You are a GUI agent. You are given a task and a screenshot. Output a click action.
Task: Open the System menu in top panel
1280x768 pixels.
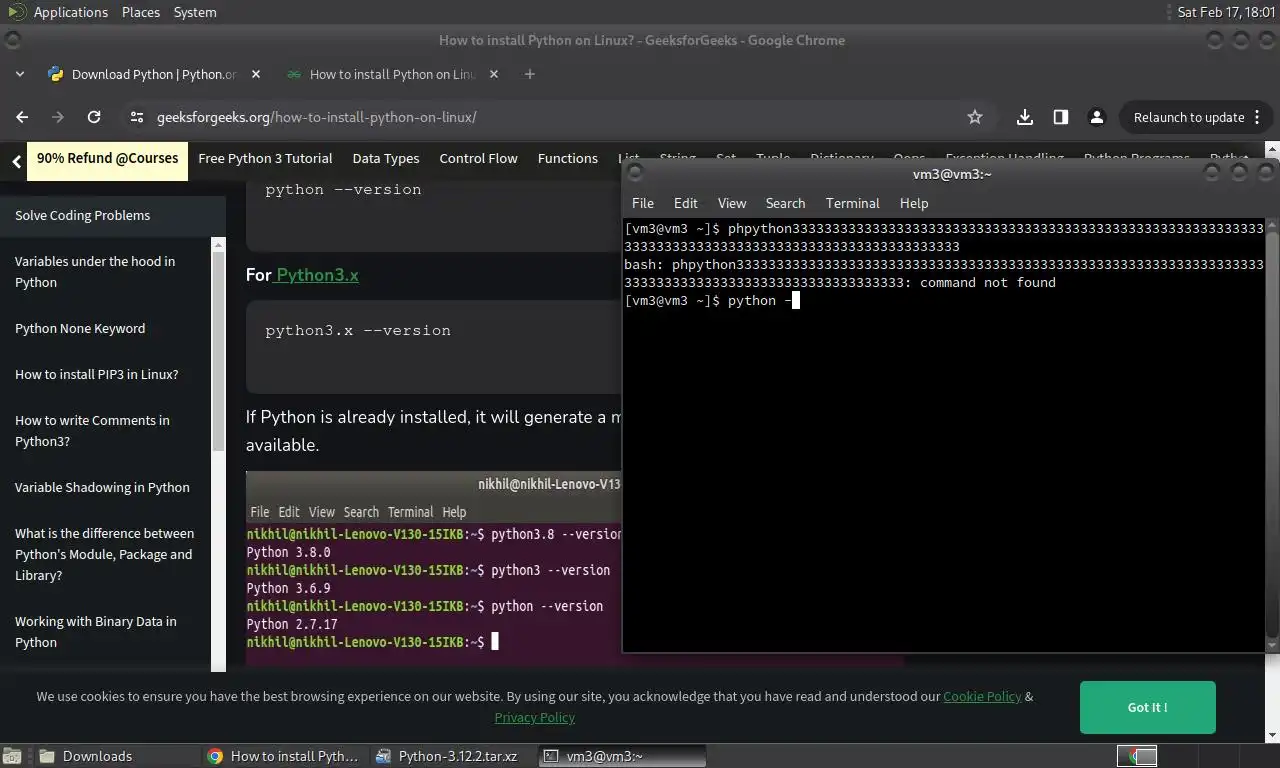coord(194,12)
